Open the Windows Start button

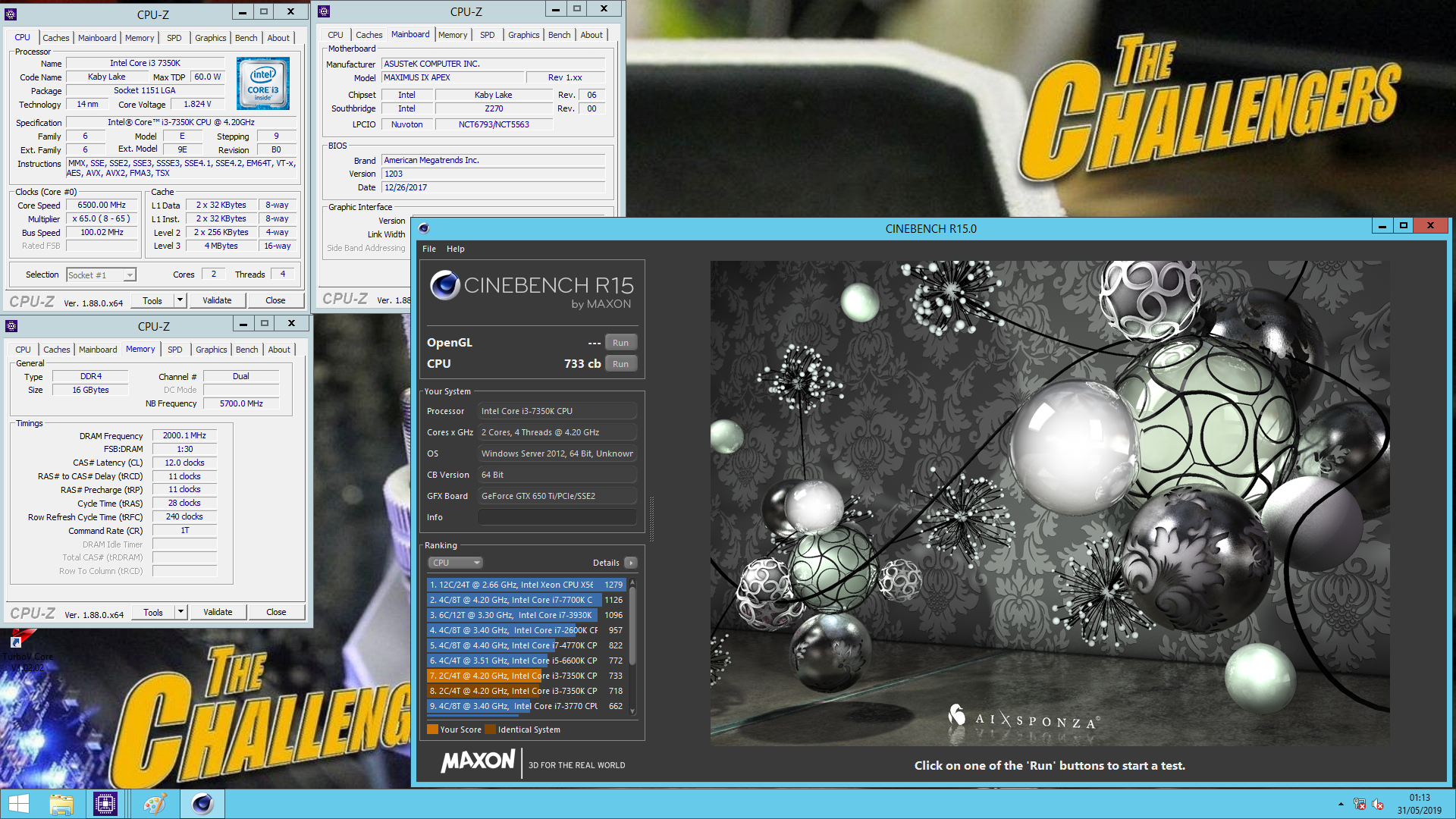(18, 804)
